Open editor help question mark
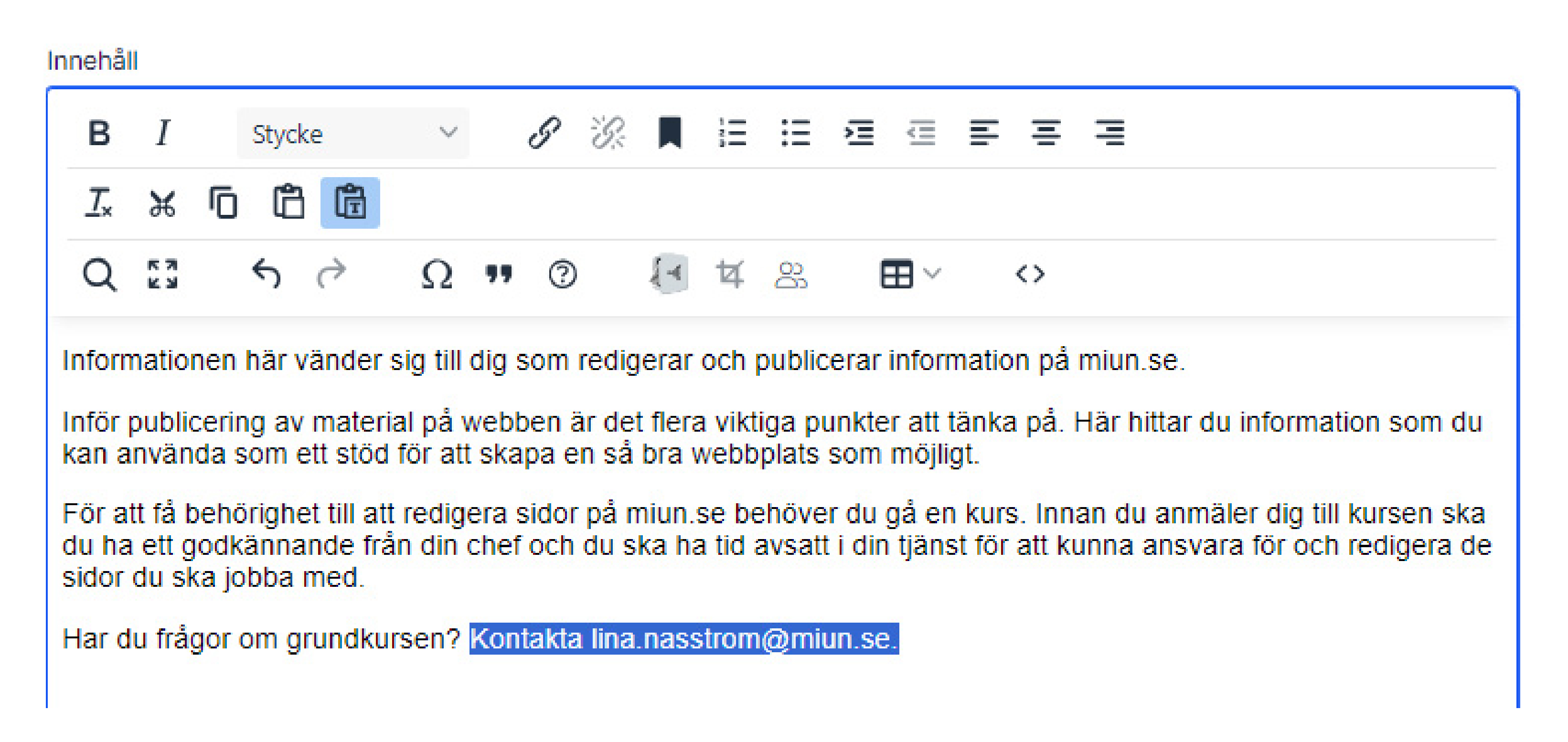The width and height of the screenshot is (1568, 742). pyautogui.click(x=562, y=274)
